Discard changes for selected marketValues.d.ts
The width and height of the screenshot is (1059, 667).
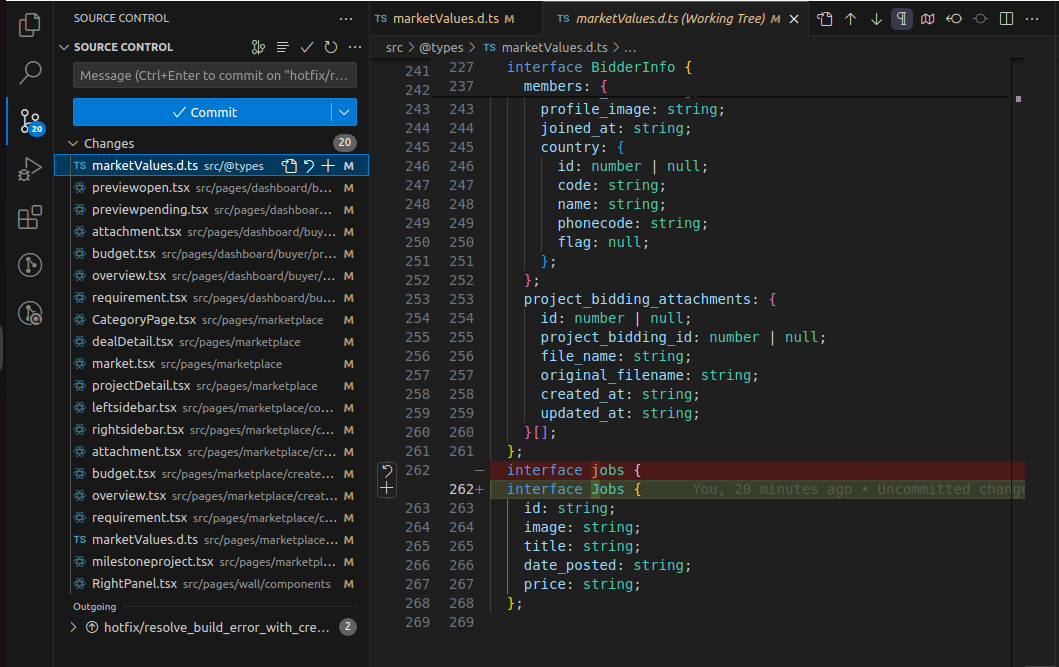[309, 166]
